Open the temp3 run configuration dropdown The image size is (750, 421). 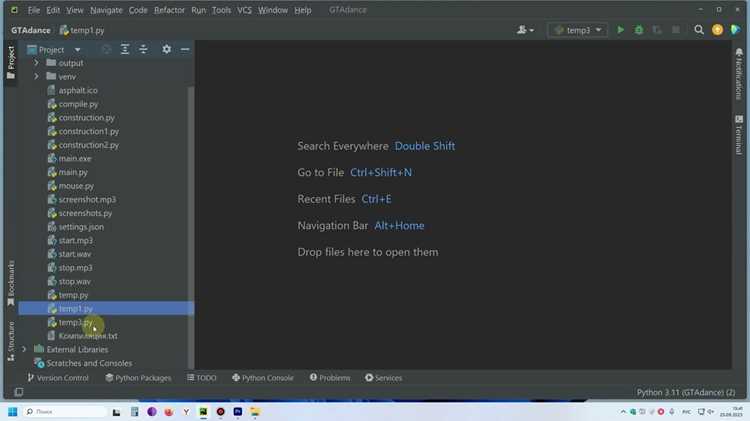point(577,30)
